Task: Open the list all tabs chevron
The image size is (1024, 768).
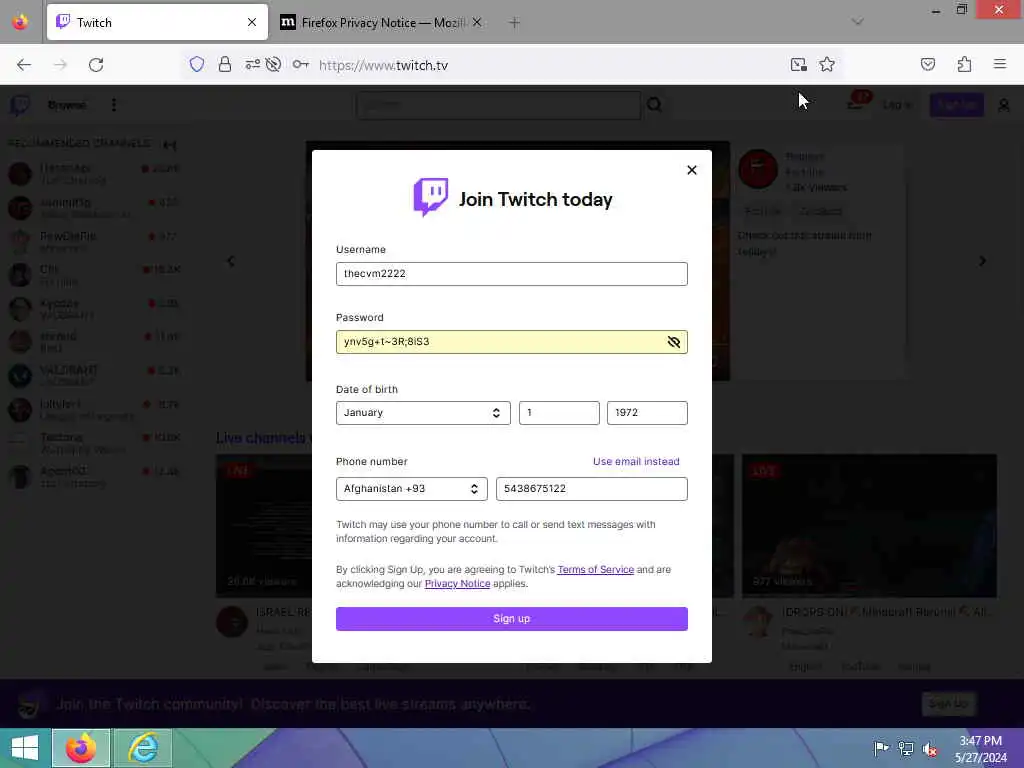Action: (x=857, y=22)
